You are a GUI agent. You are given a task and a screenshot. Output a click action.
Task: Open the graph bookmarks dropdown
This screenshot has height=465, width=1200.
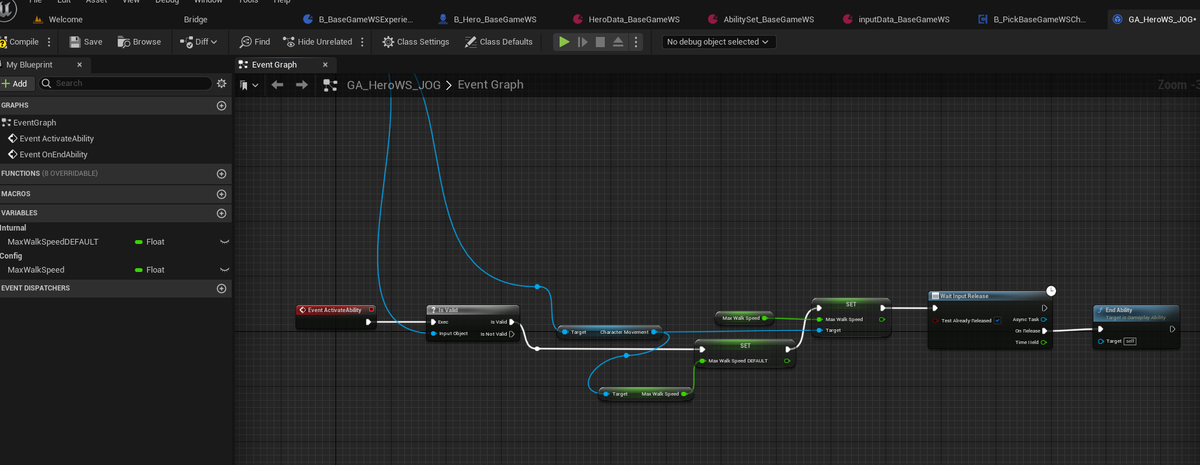(250, 85)
